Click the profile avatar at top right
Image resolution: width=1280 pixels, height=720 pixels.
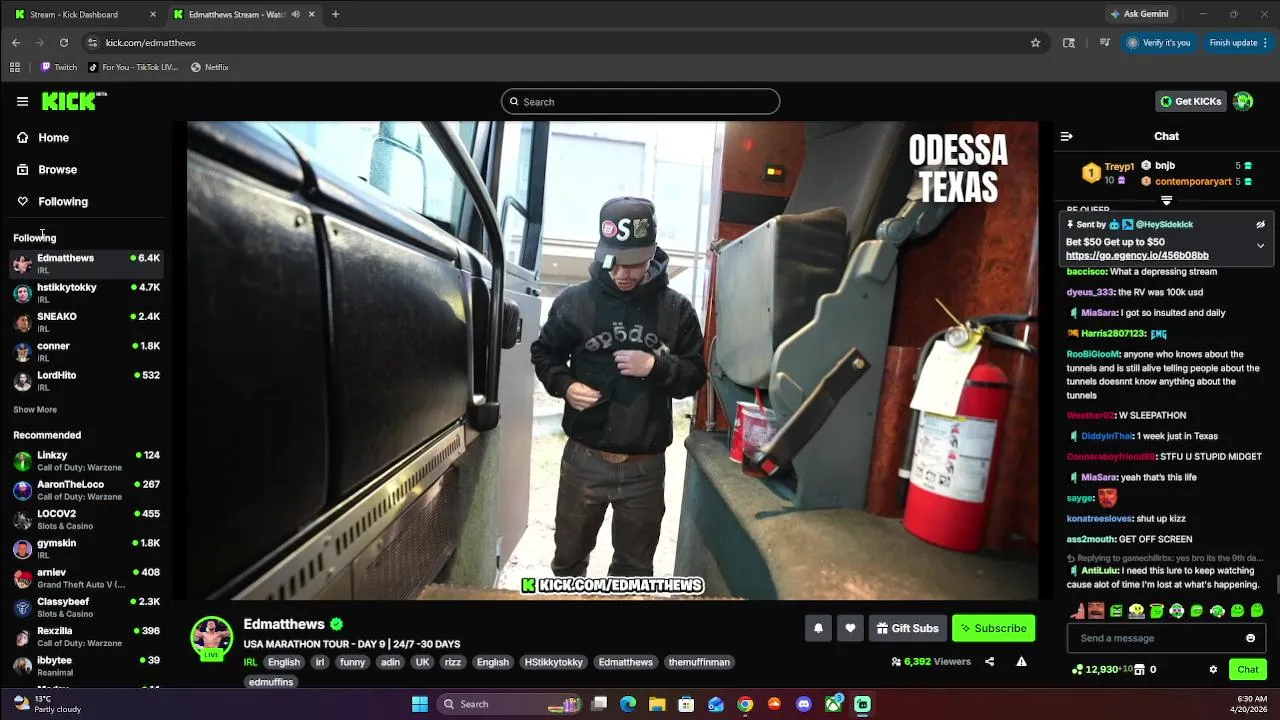coord(1243,101)
